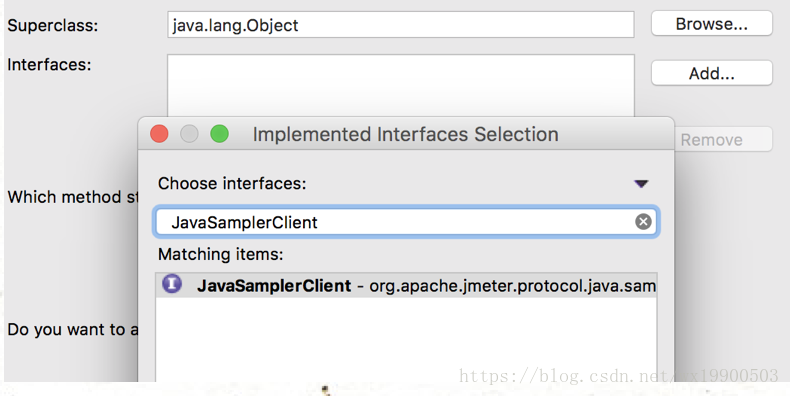Focus the Superclass java.lang.Object field
The image size is (790, 396).
(401, 25)
